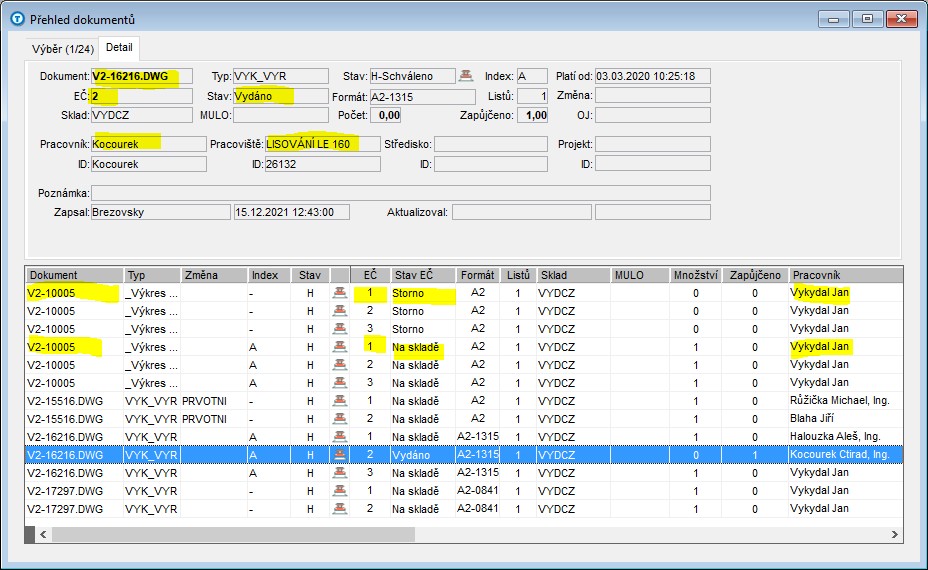Click stamp icon in V2-10005 Storno EČ 3 row
Viewport: 928px width, 570px height.
[340, 329]
